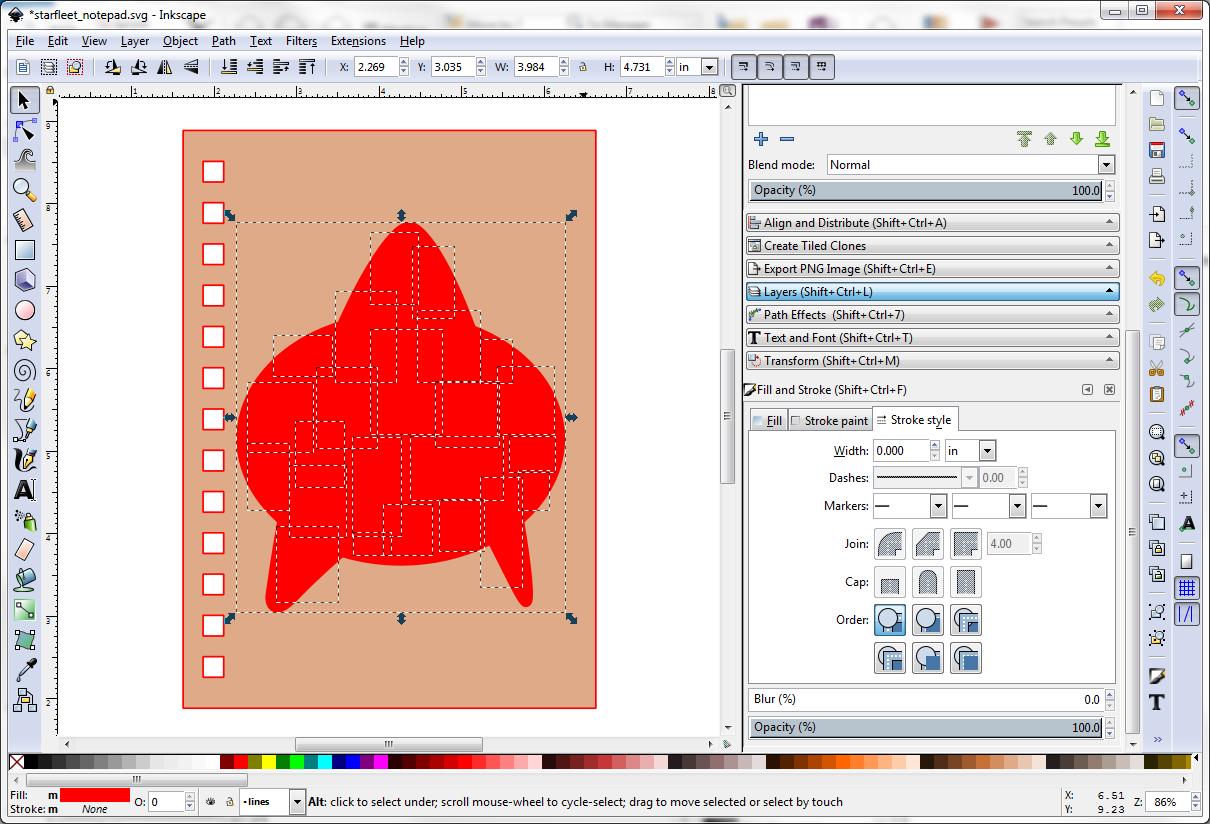This screenshot has height=824, width=1210.
Task: Add a new layer with plus icon
Action: point(761,139)
